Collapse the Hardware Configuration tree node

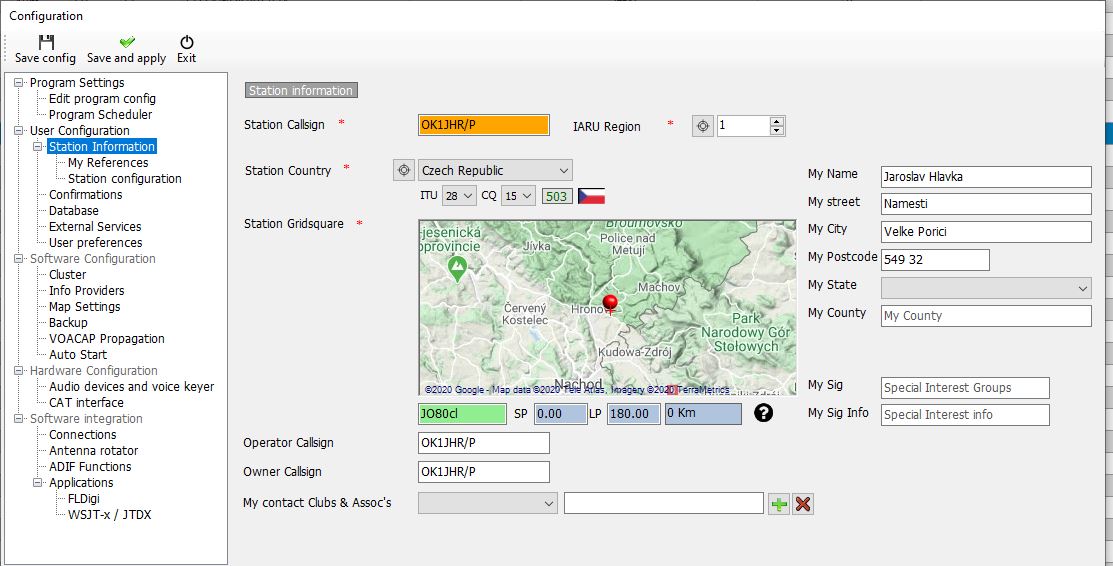pos(18,371)
